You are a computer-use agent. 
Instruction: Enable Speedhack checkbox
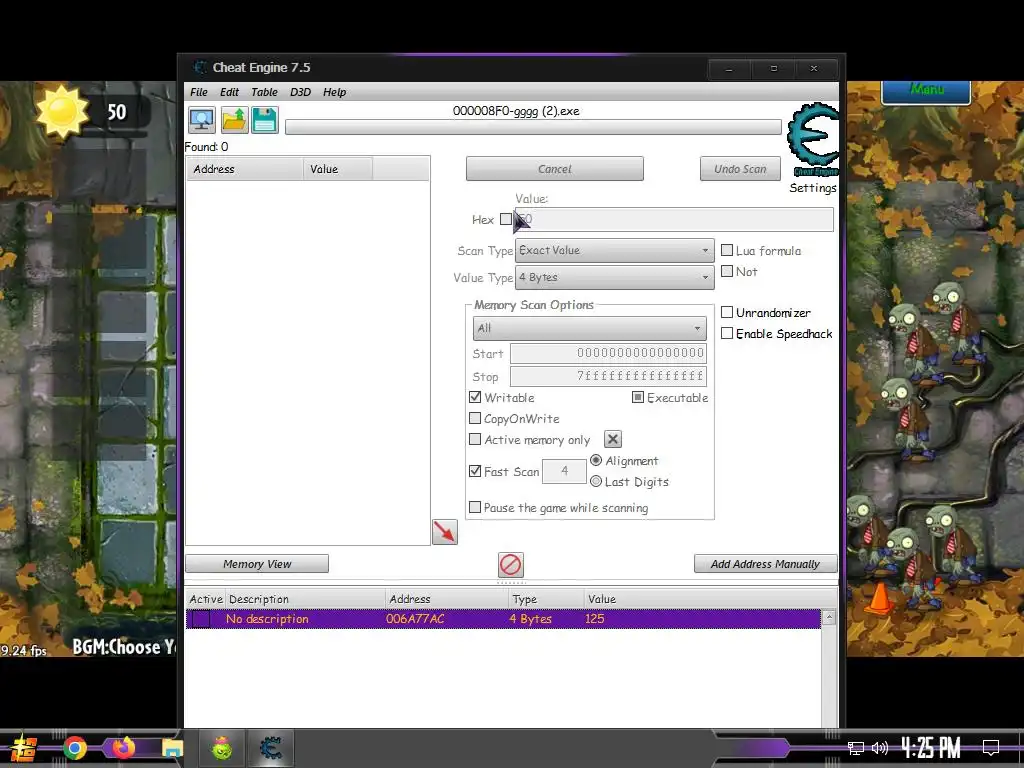point(727,333)
